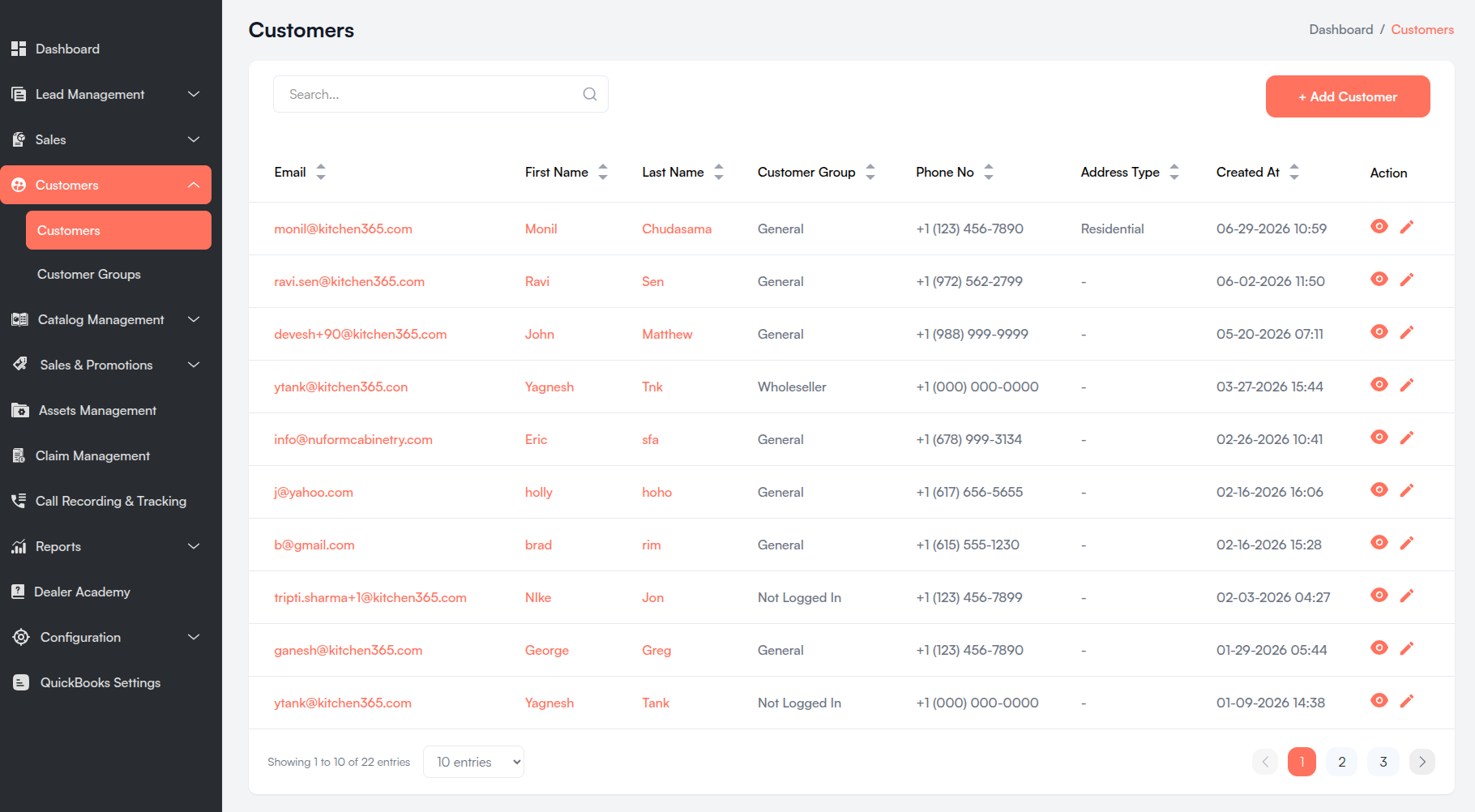Viewport: 1475px width, 812px height.
Task: Open email link info@nuformcabinetry.com
Action: click(353, 439)
